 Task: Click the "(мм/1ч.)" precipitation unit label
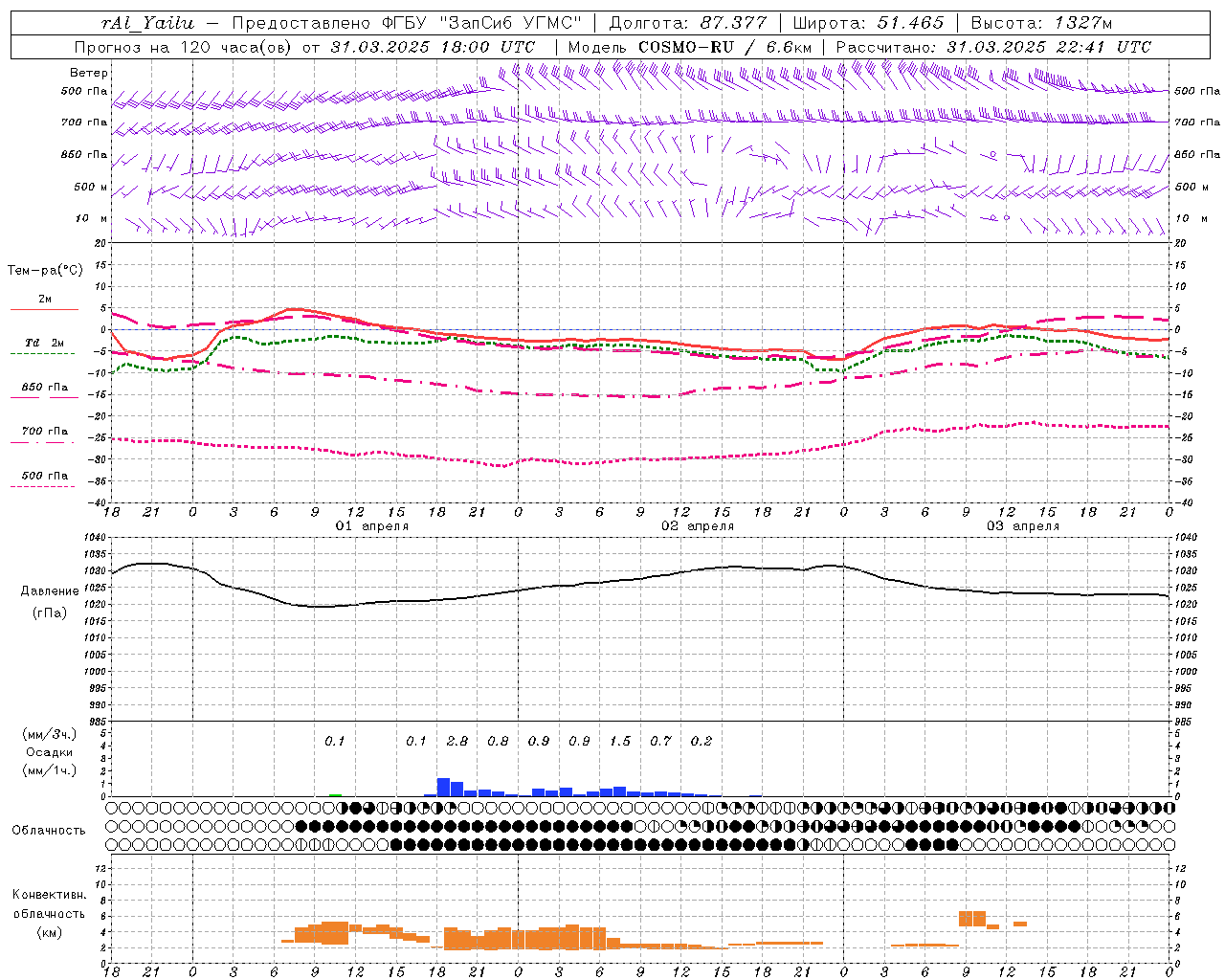point(50,770)
